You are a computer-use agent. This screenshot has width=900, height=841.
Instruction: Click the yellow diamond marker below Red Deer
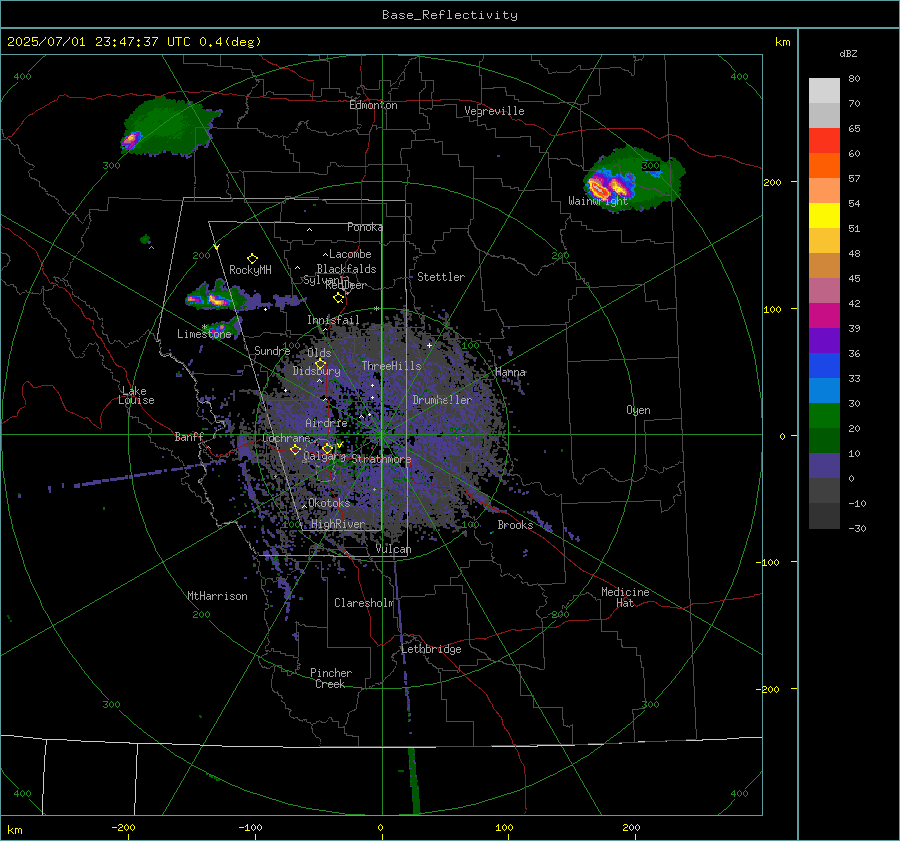(x=339, y=297)
